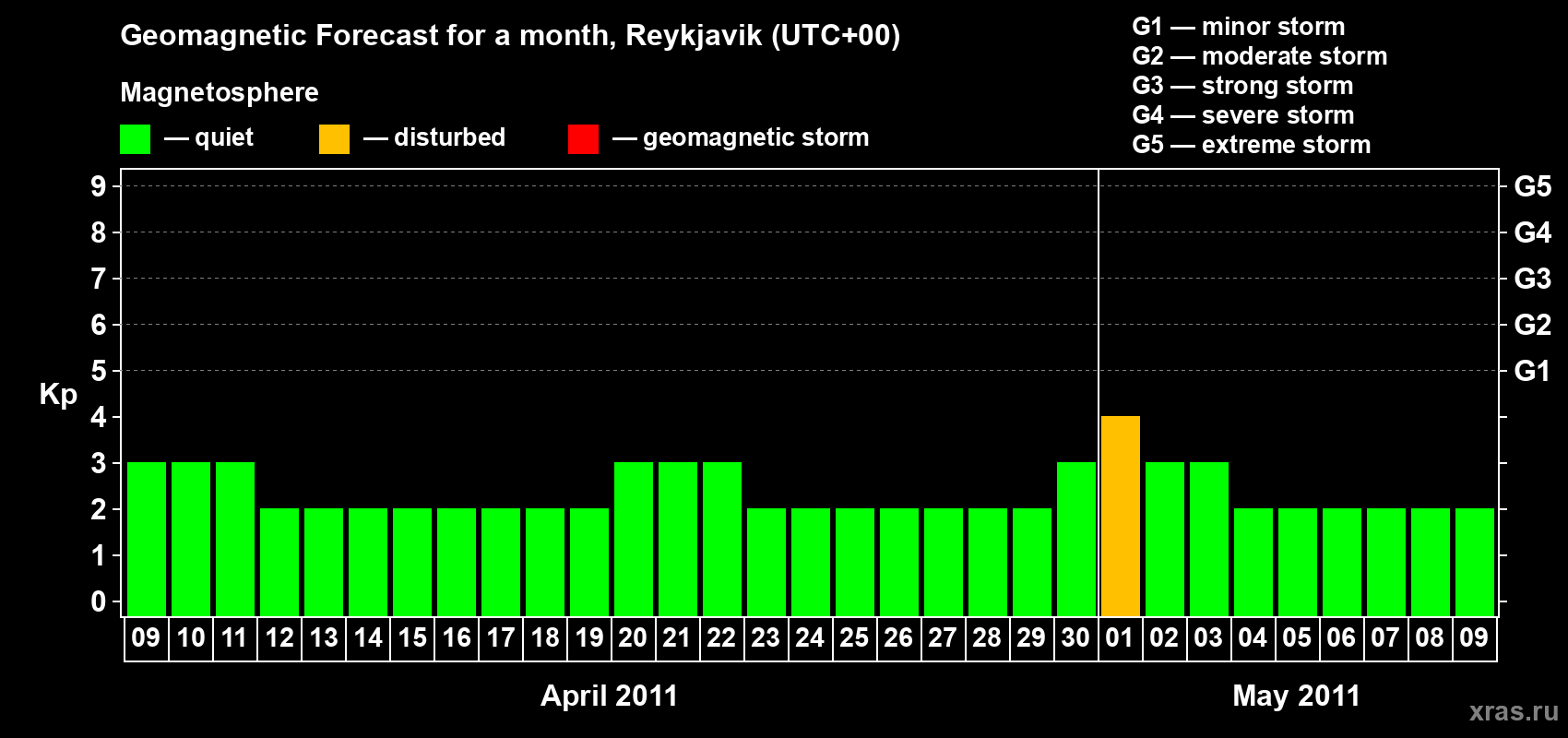The image size is (1568, 738).
Task: Click the 'G2 — moderate storm' legend line
Action: (1260, 56)
